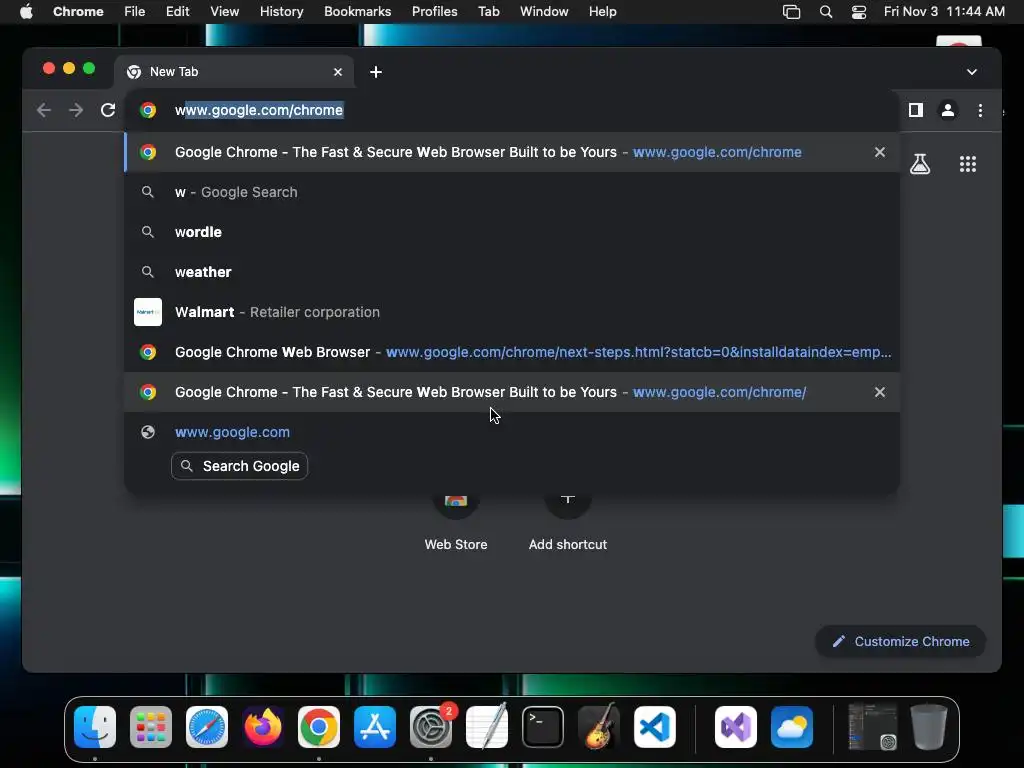Screen dimensions: 1024x768
Task: Open the Google apps grid
Action: click(968, 164)
